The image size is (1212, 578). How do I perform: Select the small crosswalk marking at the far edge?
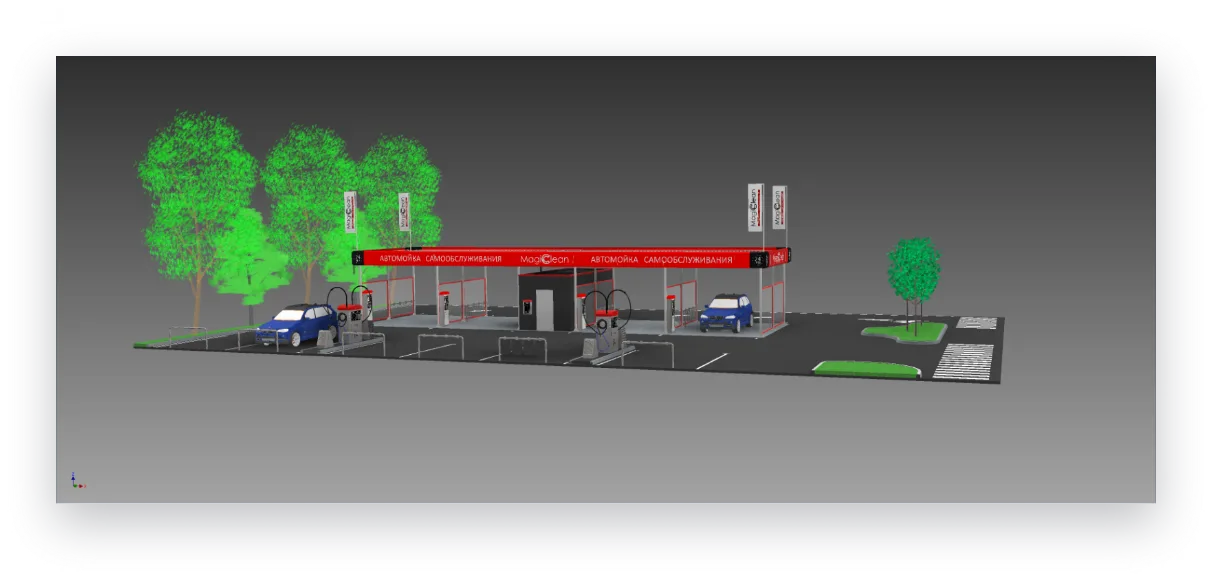point(977,322)
